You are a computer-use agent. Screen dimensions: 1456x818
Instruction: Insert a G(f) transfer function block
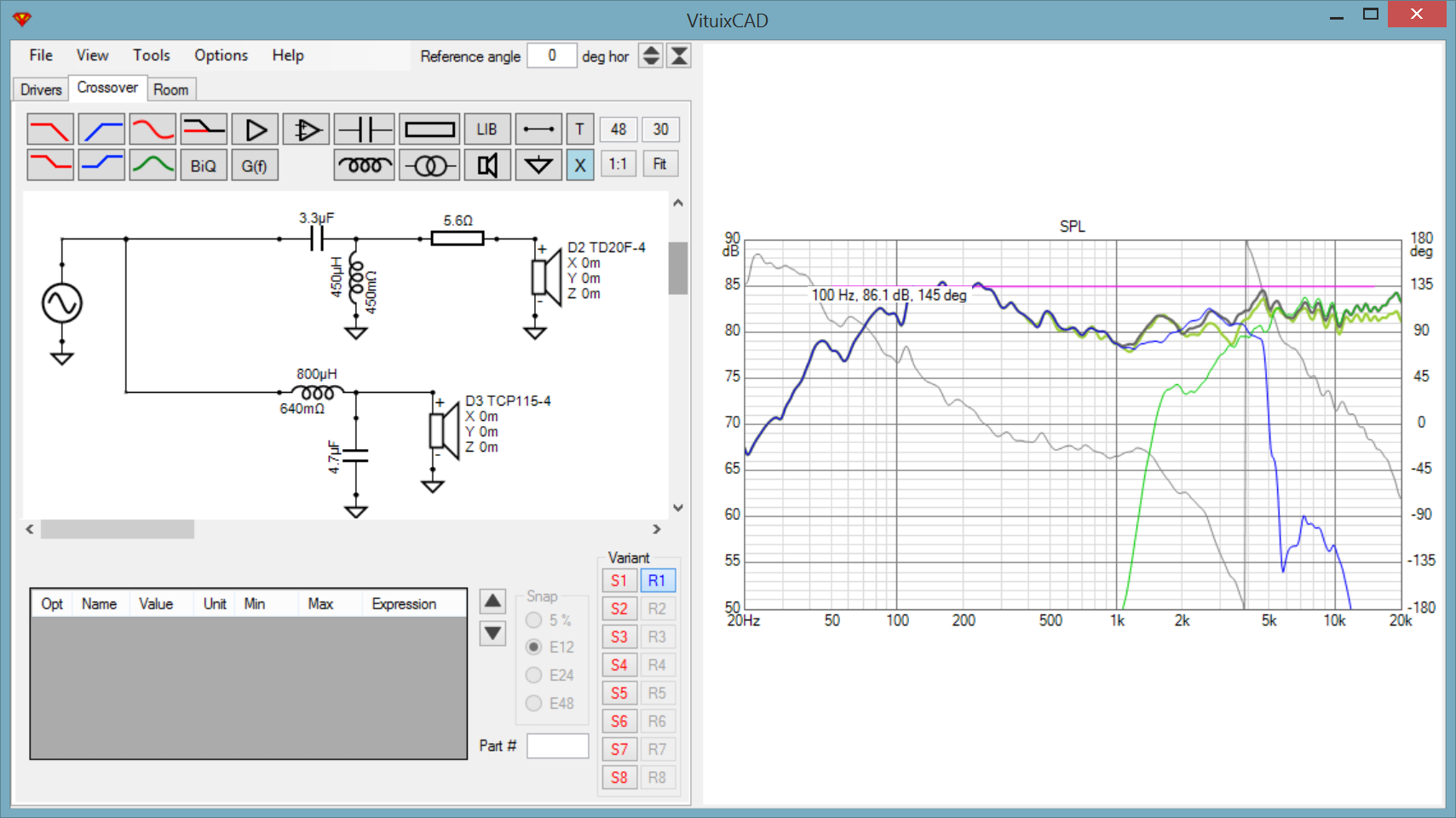[255, 164]
